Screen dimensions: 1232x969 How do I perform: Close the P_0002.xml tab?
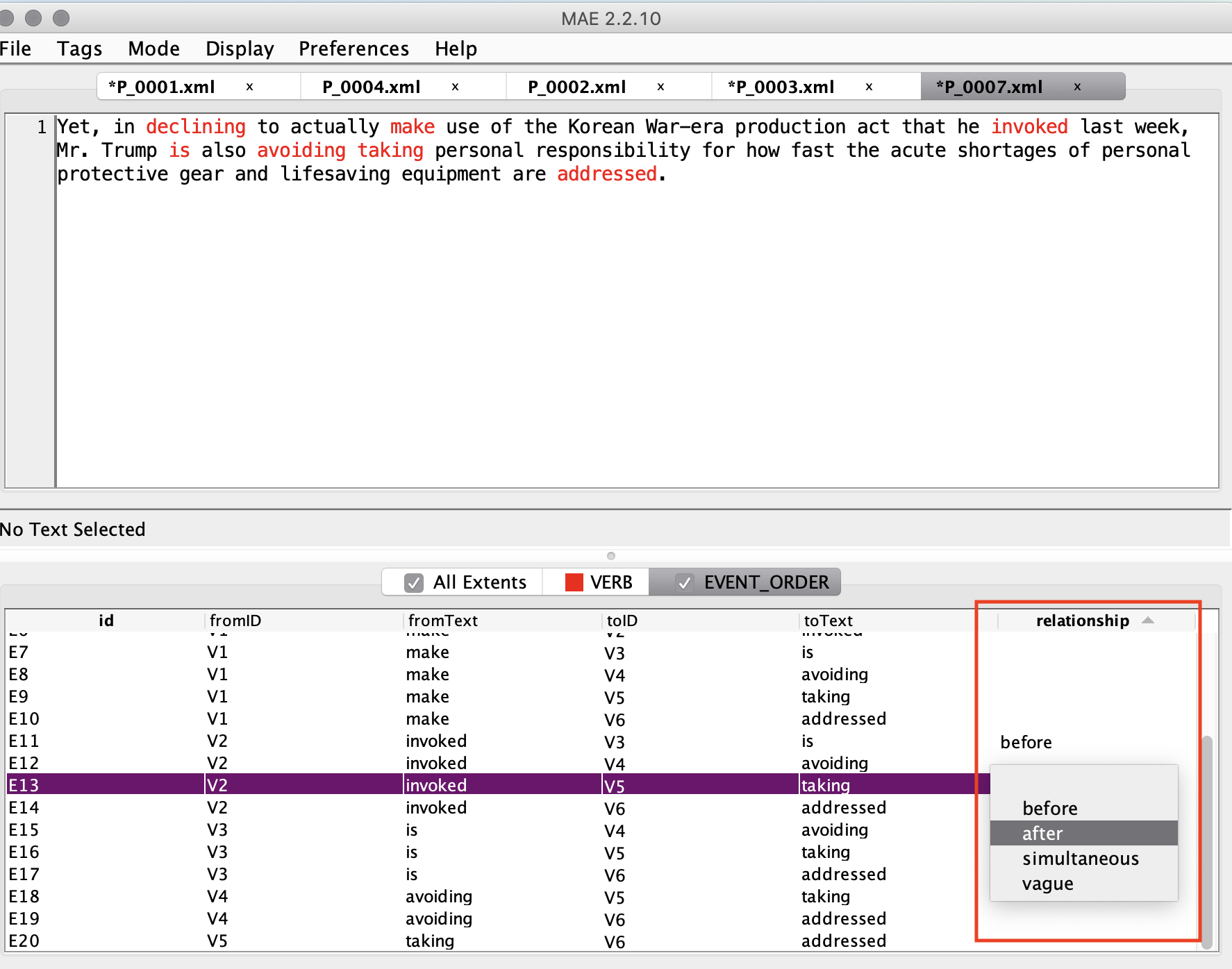(x=660, y=87)
